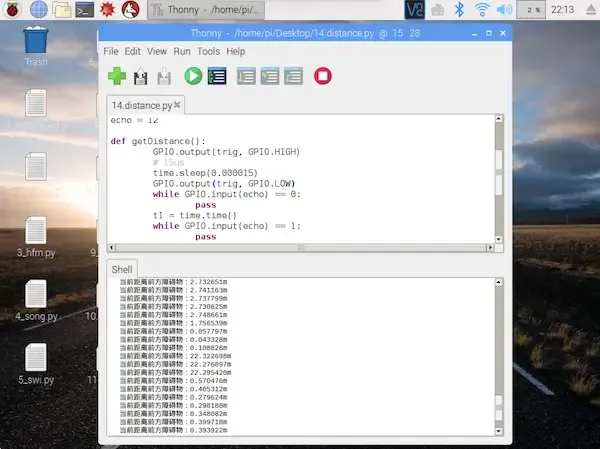This screenshot has height=449, width=600.
Task: Click editor vertical scrollbar up arrow
Action: click(x=499, y=119)
